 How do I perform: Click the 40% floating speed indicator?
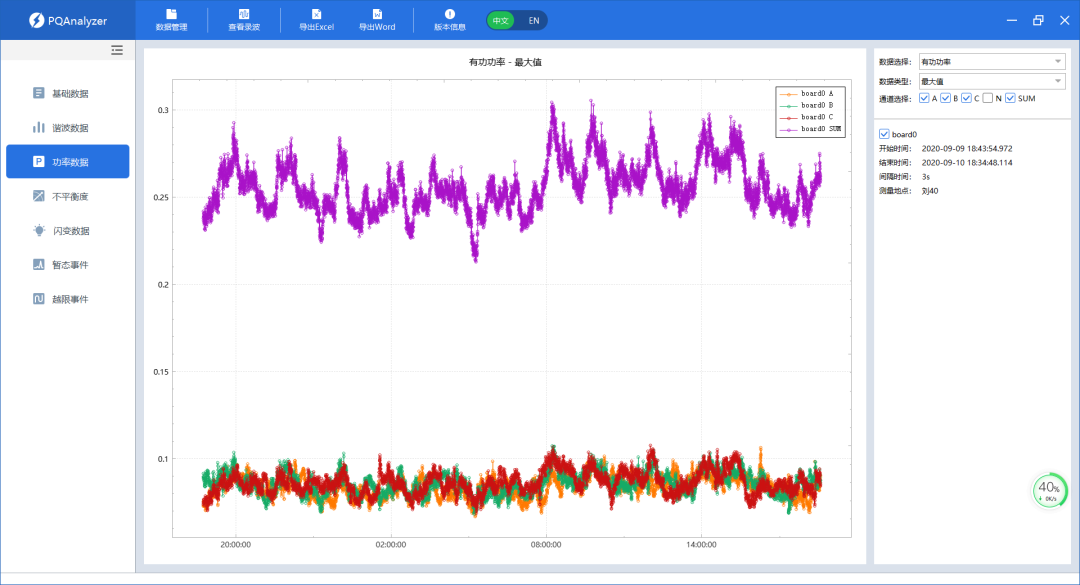click(1049, 490)
